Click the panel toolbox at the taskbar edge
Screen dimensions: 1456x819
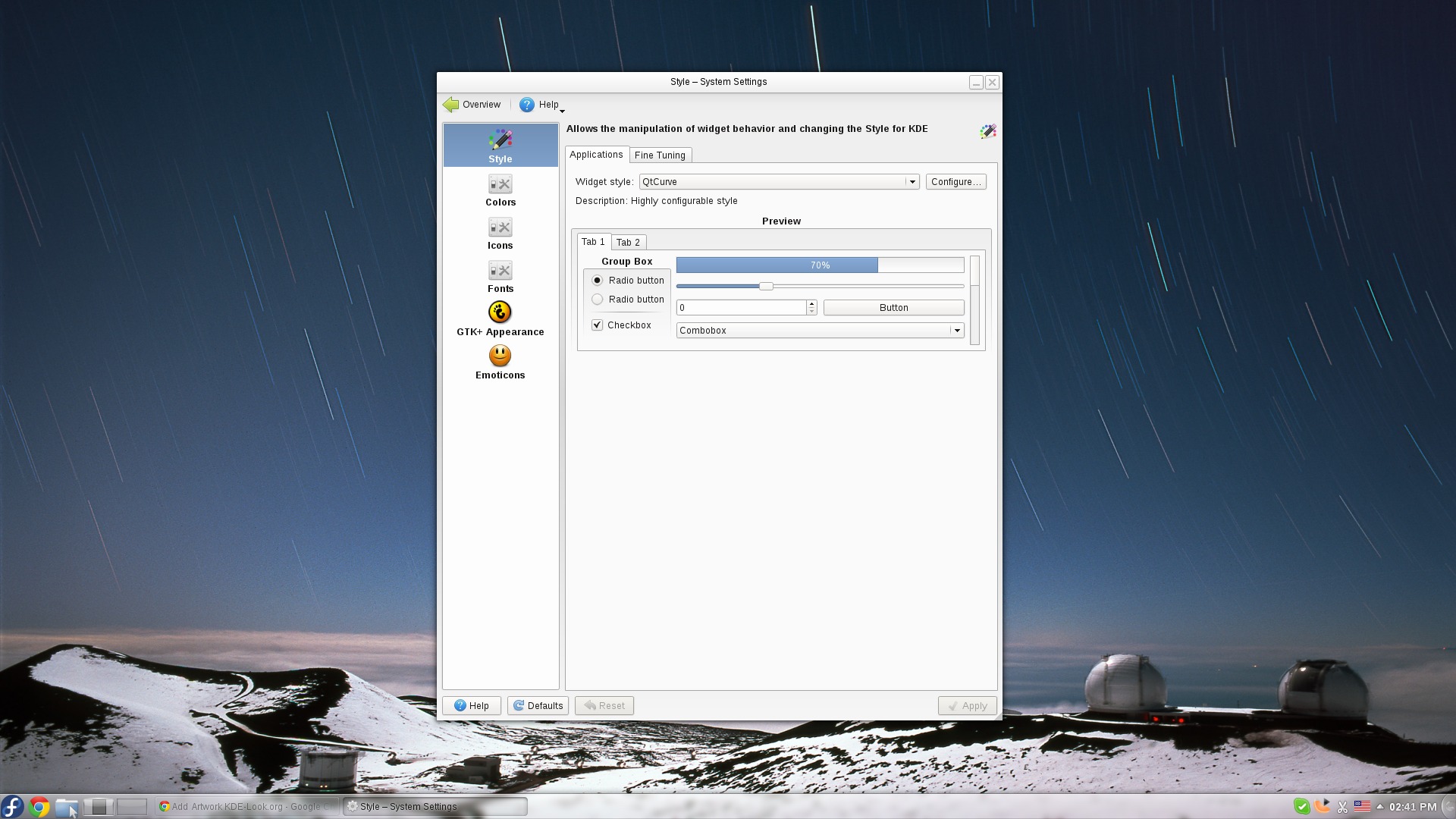[1449, 807]
